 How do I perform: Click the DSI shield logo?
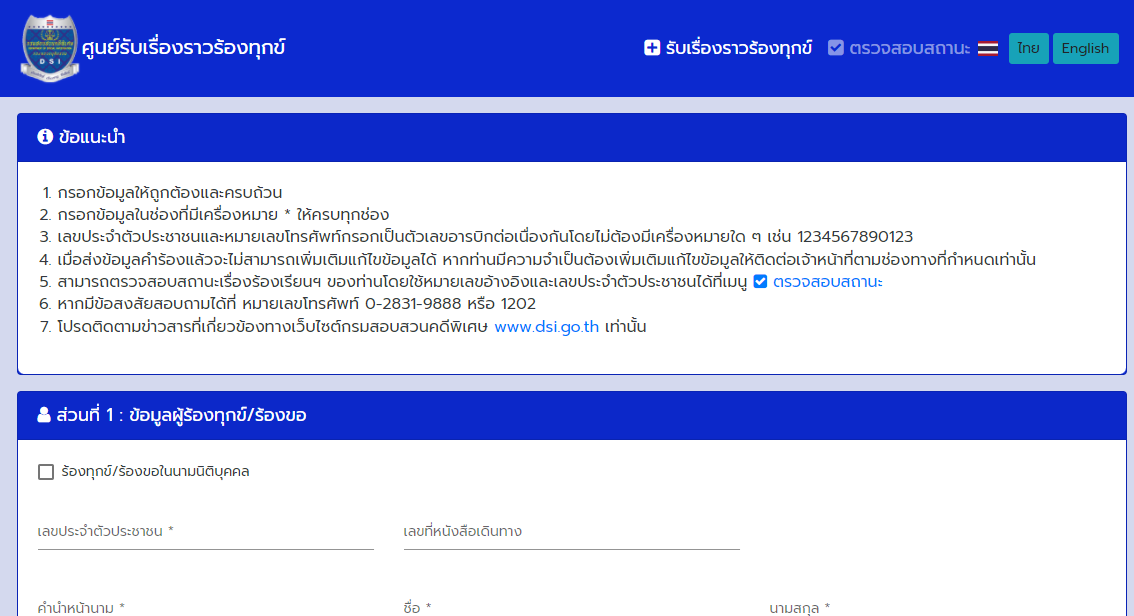(49, 48)
